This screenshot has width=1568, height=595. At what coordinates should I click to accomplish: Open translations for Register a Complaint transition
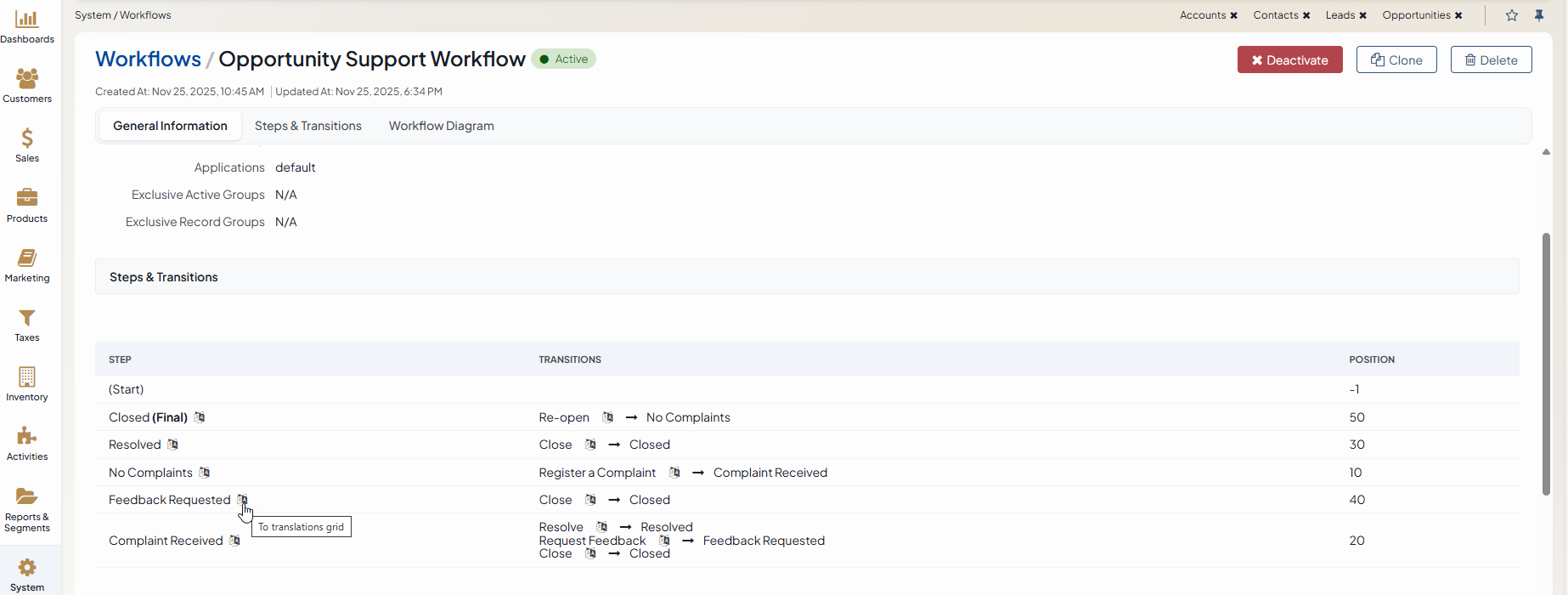[x=674, y=473]
